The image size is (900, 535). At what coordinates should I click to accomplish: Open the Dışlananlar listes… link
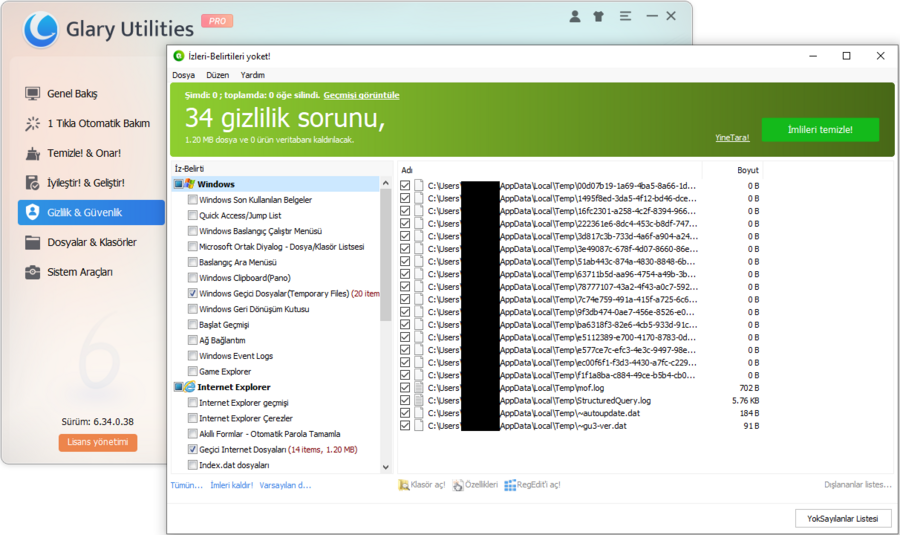click(x=858, y=485)
